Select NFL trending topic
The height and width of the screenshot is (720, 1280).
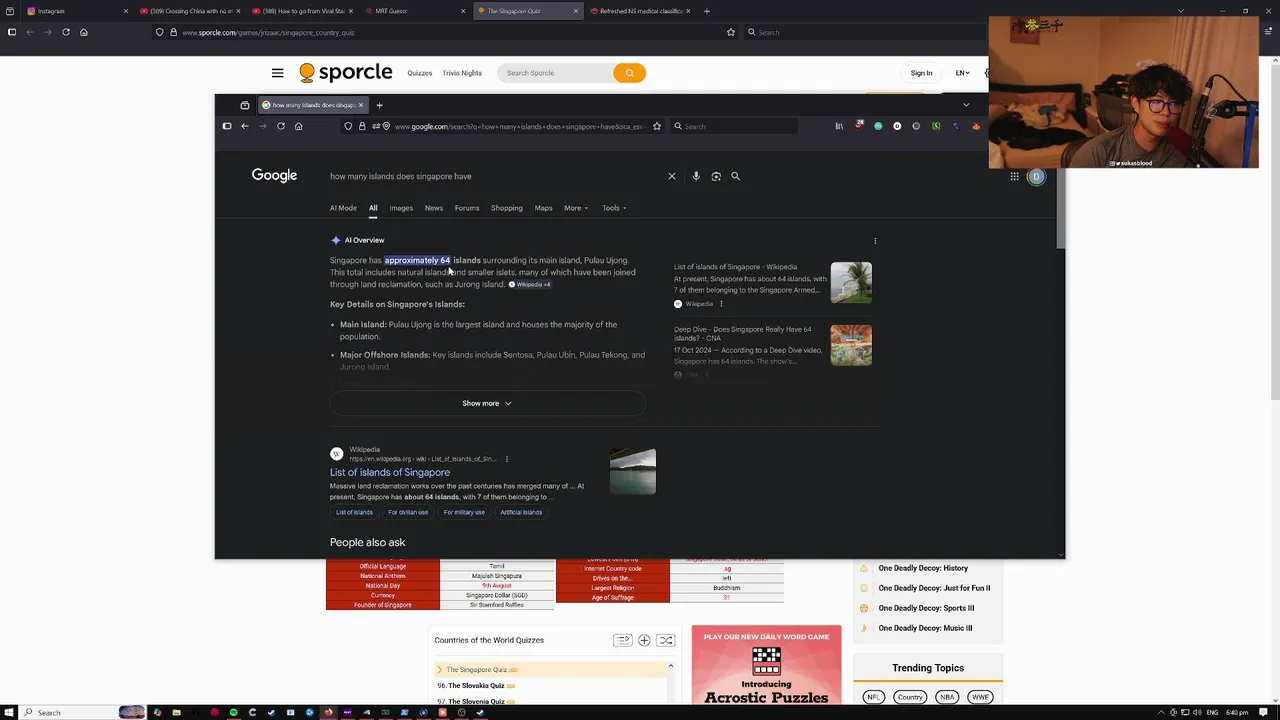(x=874, y=697)
